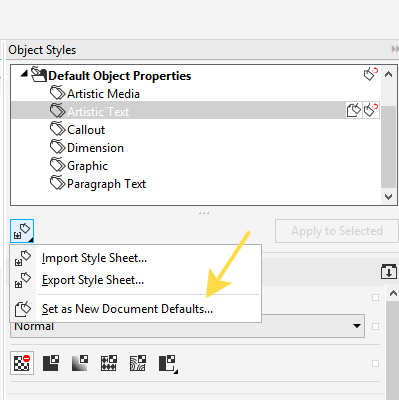399x400 pixels.
Task: Select the Bitmap pattern fill icon
Action: (138, 363)
